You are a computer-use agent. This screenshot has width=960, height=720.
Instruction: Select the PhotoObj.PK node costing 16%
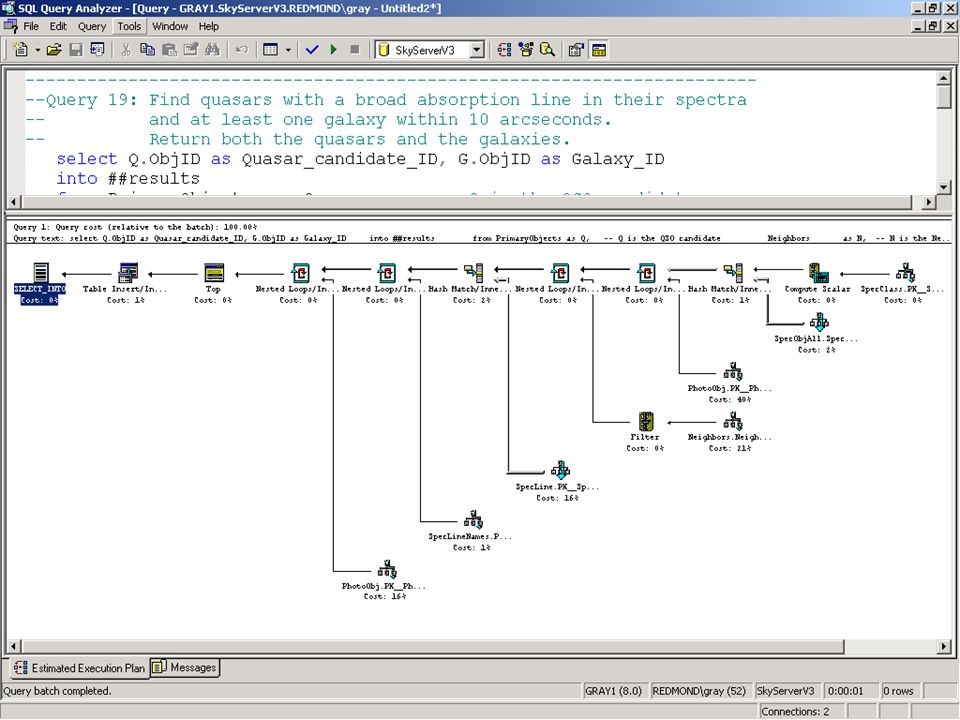pyautogui.click(x=384, y=579)
